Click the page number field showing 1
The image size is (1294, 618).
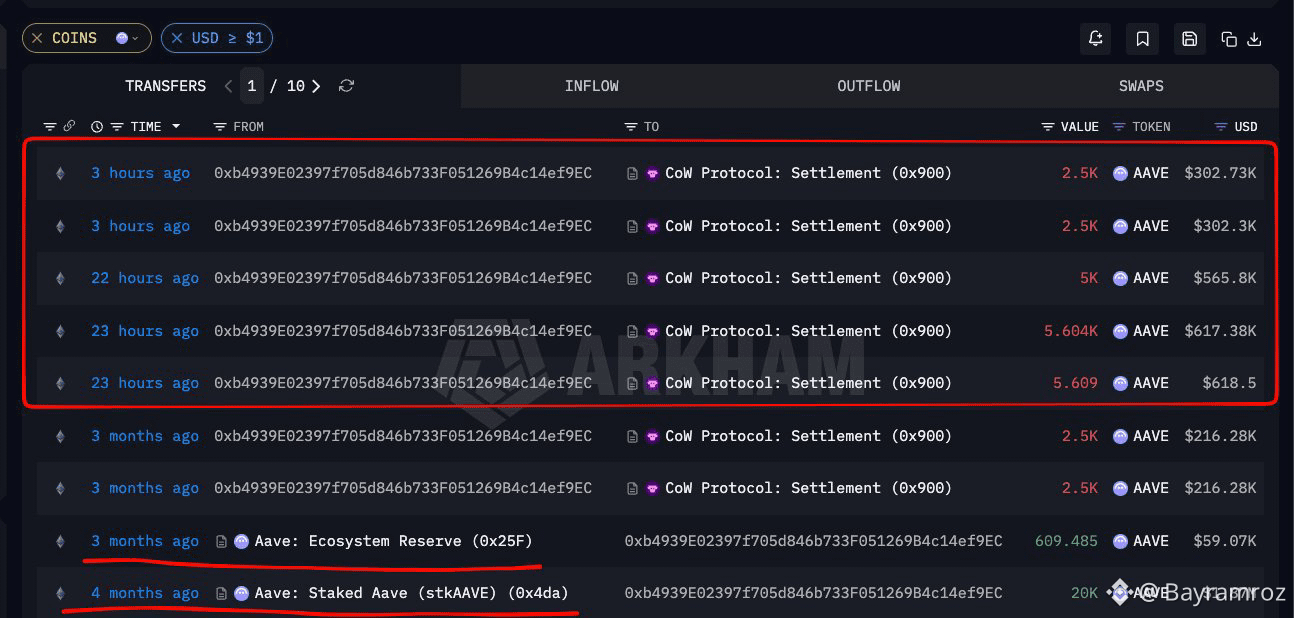(252, 86)
